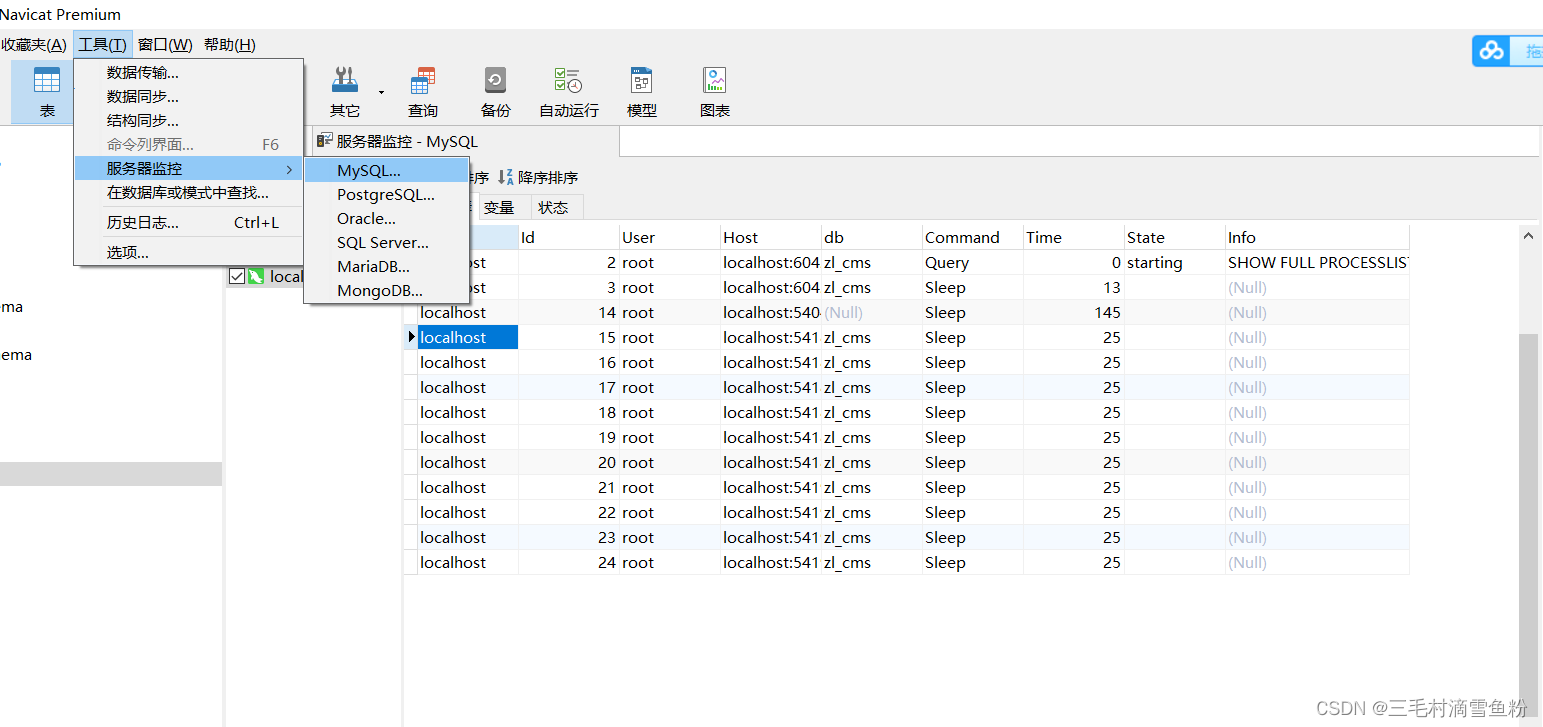Click the SHOW FULL PROCESSLIST info cell
The image size is (1543, 727).
click(1317, 262)
